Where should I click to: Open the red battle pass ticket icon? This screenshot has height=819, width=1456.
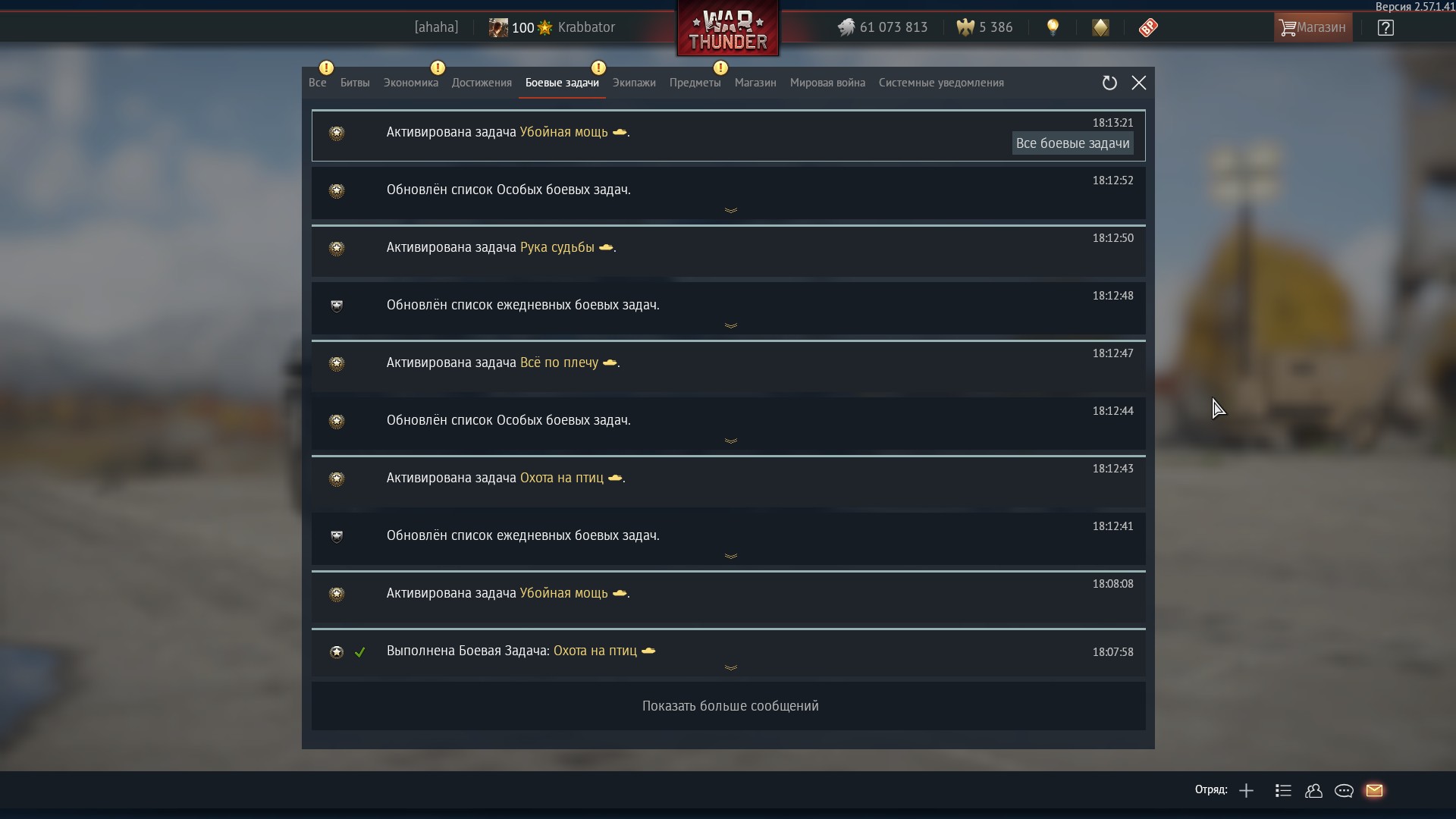click(1148, 27)
